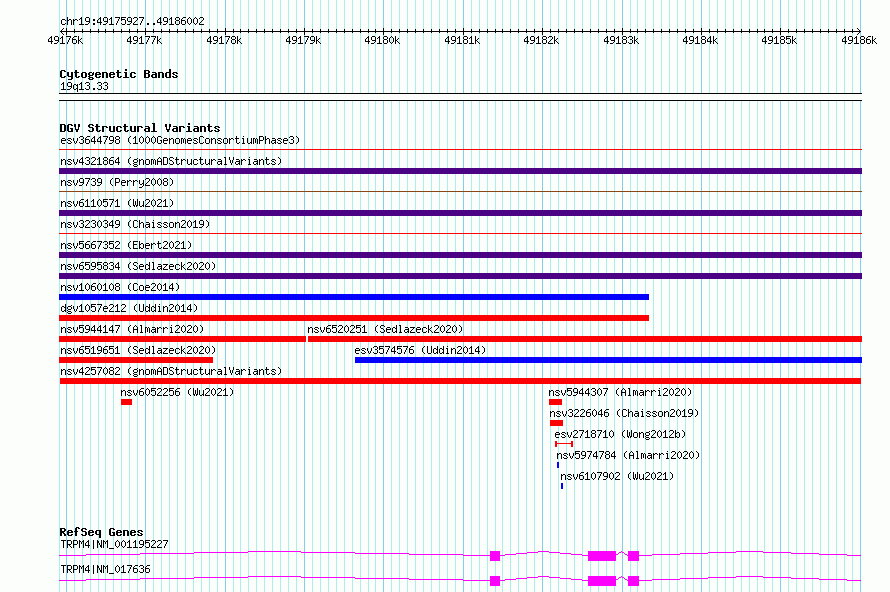Click the nsv6520251 (Sedlazeck2020) red bar
Image resolution: width=890 pixels, height=592 pixels.
click(x=585, y=339)
